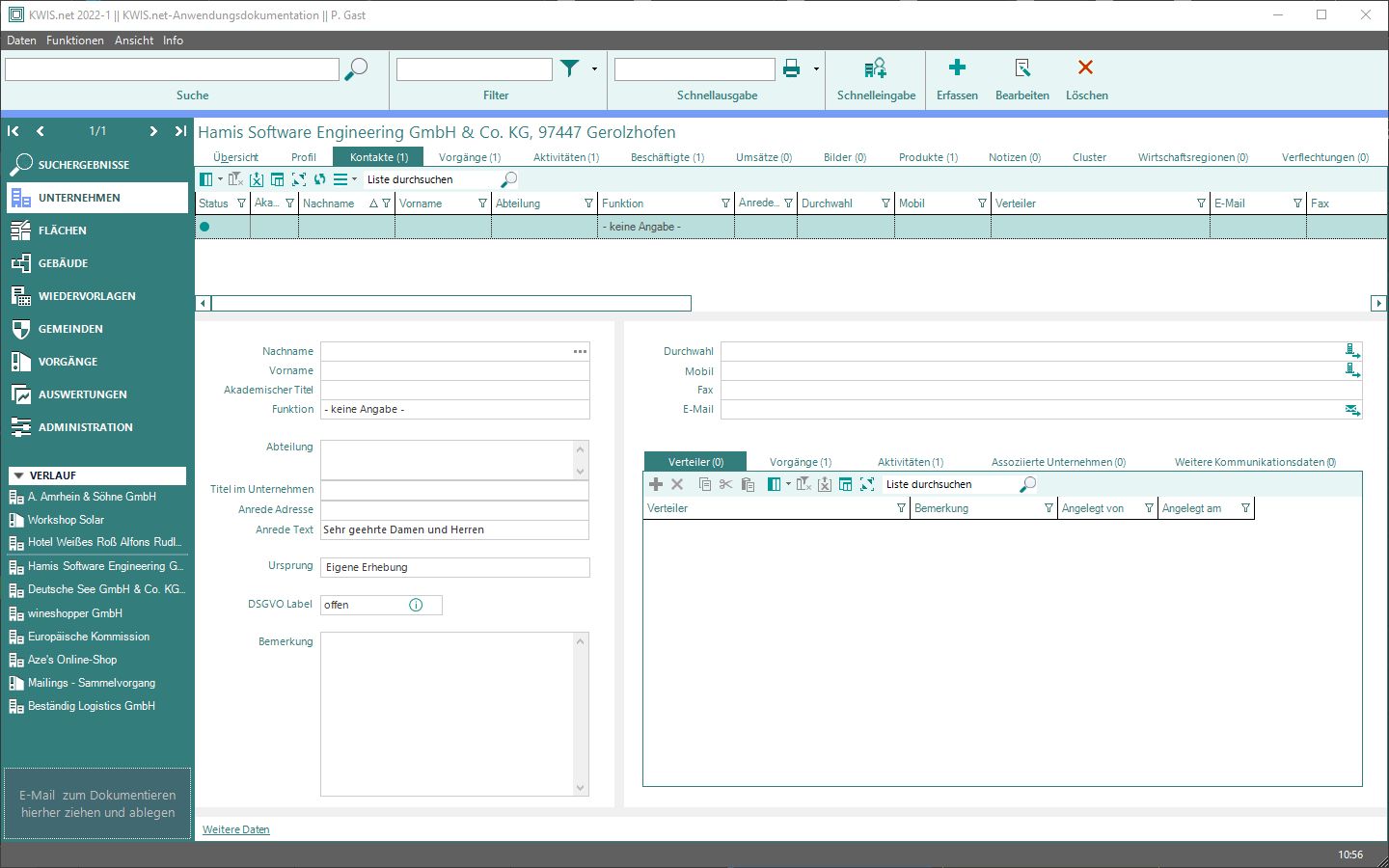Click main Suche text box
The height and width of the screenshot is (868, 1389).
click(x=172, y=69)
